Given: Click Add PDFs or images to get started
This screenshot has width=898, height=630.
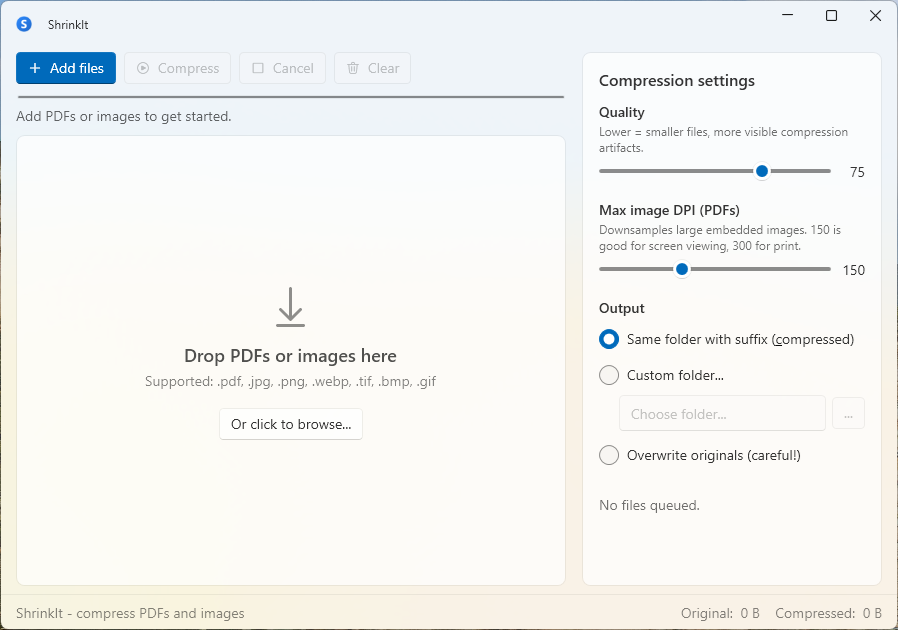Looking at the screenshot, I should tap(124, 116).
